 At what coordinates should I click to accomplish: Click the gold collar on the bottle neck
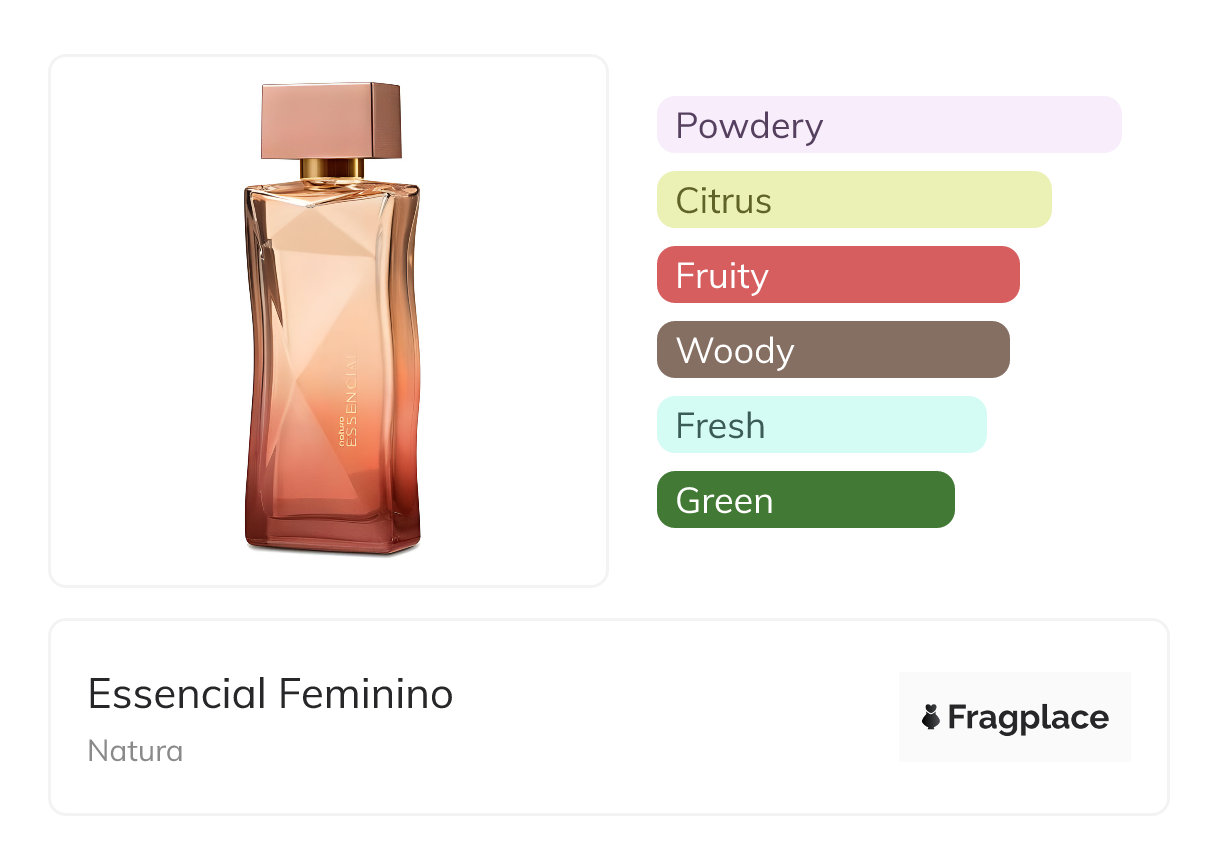point(332,167)
